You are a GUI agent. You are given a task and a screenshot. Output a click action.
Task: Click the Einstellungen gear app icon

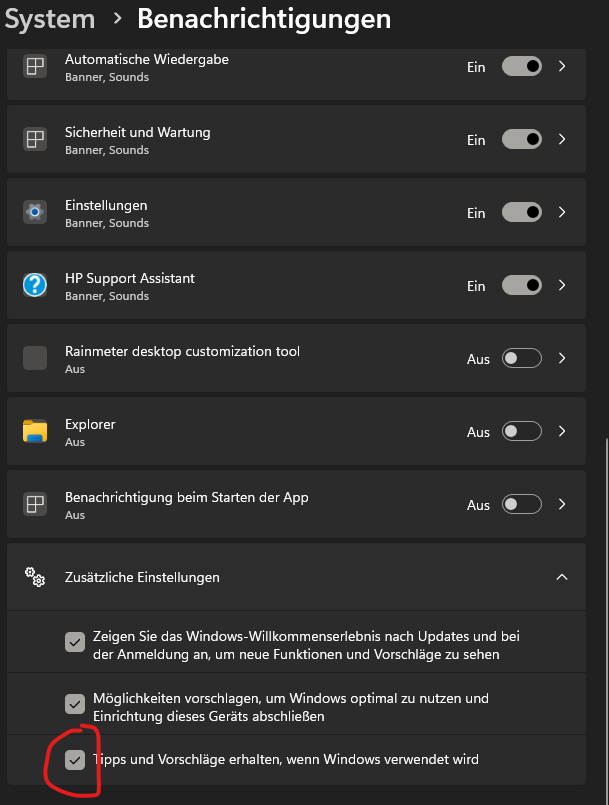[32, 213]
